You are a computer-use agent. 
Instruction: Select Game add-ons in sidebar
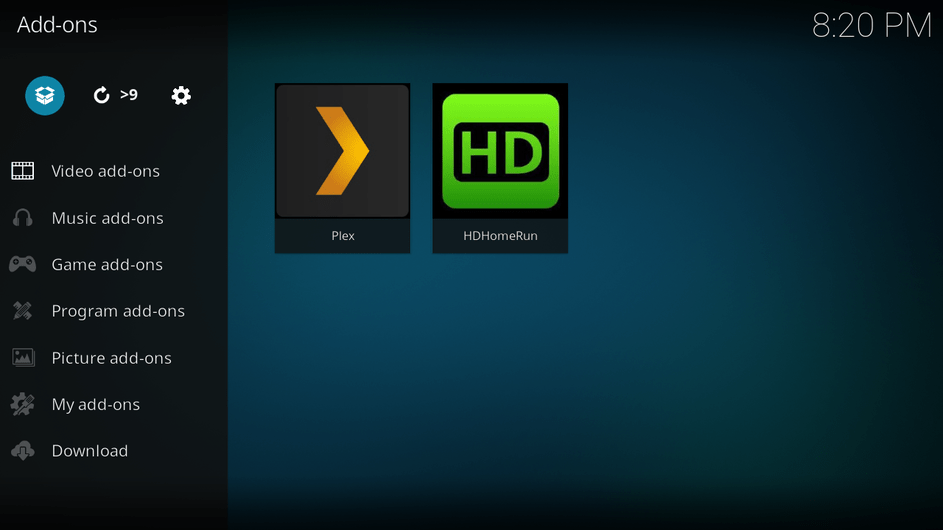[x=107, y=264]
